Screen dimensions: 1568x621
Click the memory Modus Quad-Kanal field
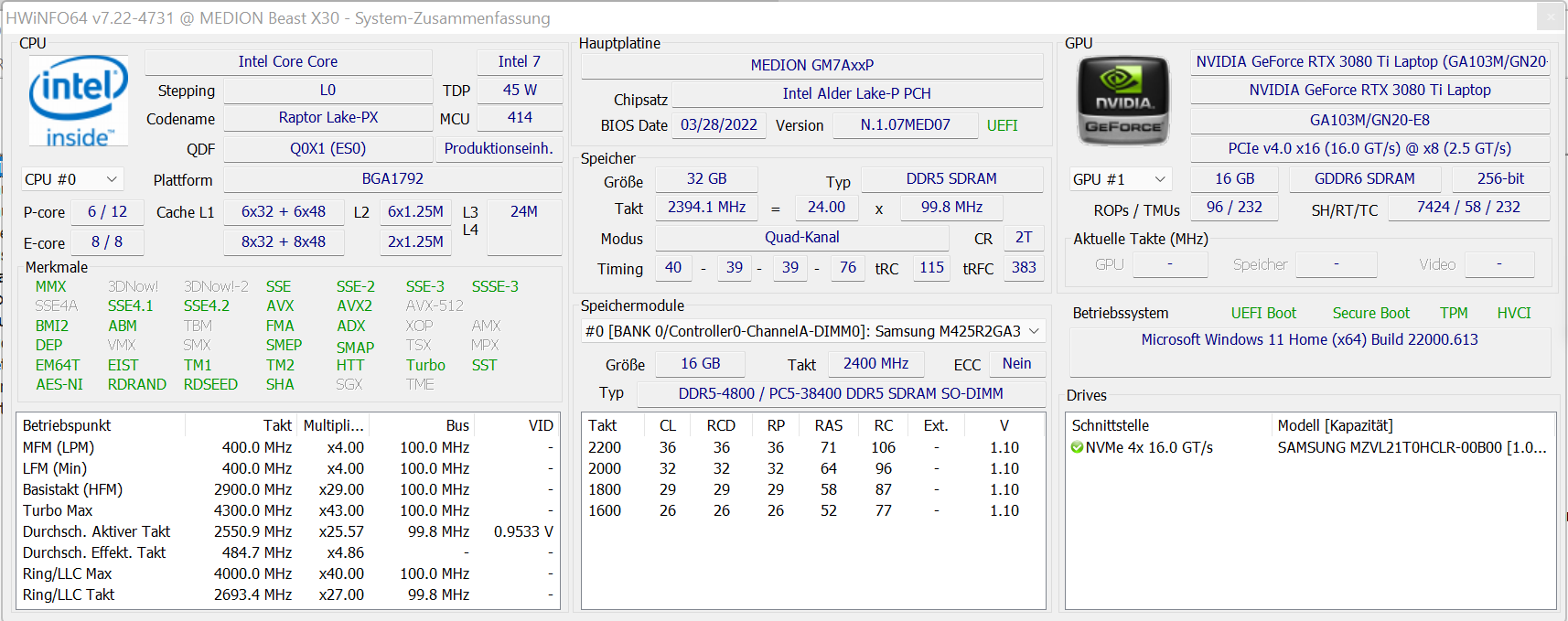[802, 238]
